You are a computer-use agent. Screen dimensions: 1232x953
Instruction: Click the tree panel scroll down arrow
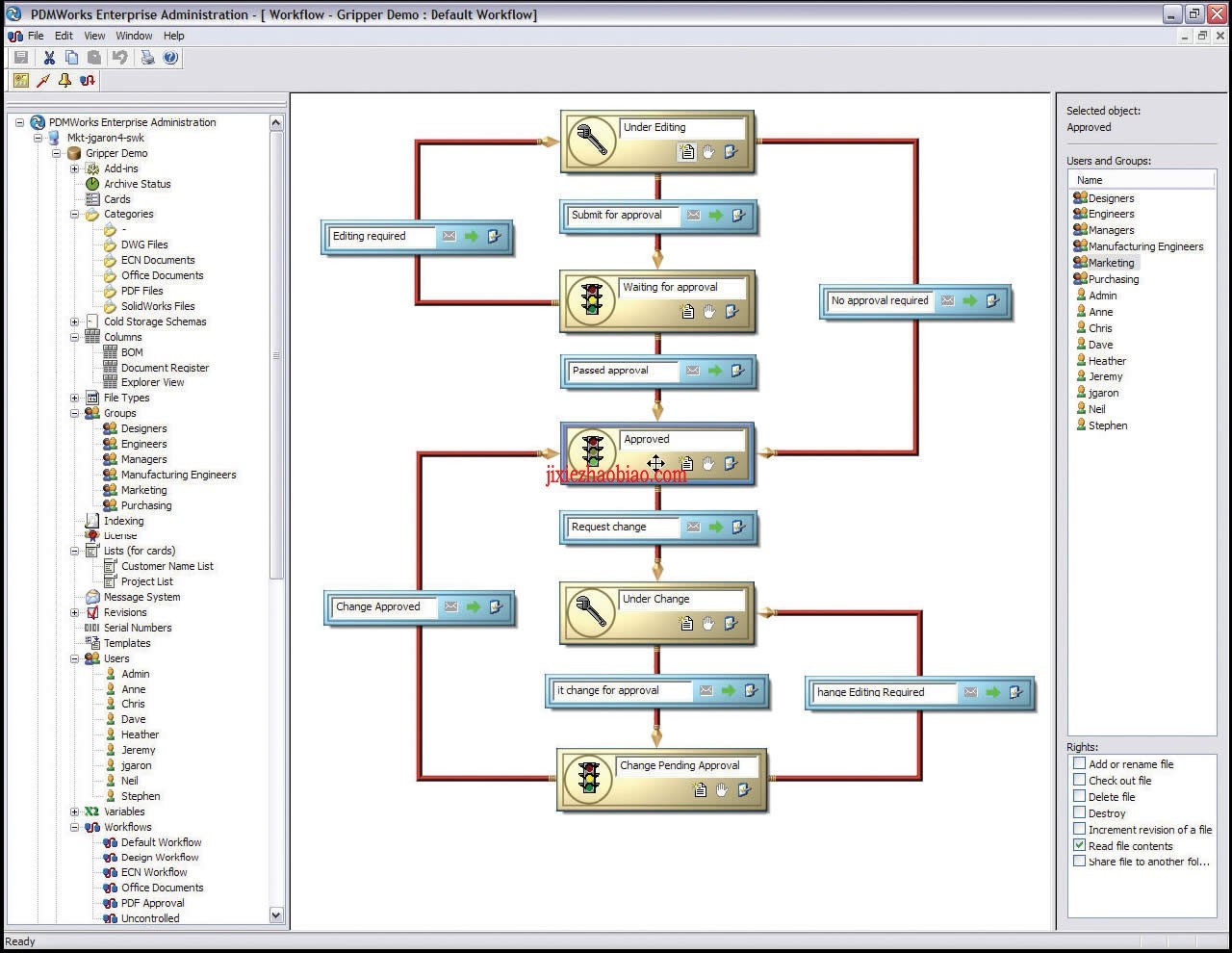tap(276, 915)
